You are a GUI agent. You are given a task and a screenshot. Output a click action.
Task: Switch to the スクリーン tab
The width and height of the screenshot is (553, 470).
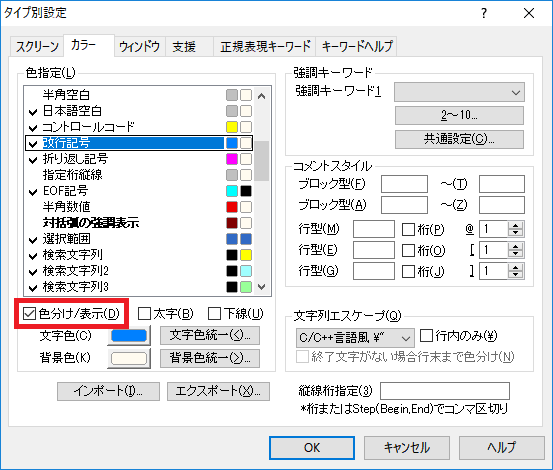click(x=37, y=46)
